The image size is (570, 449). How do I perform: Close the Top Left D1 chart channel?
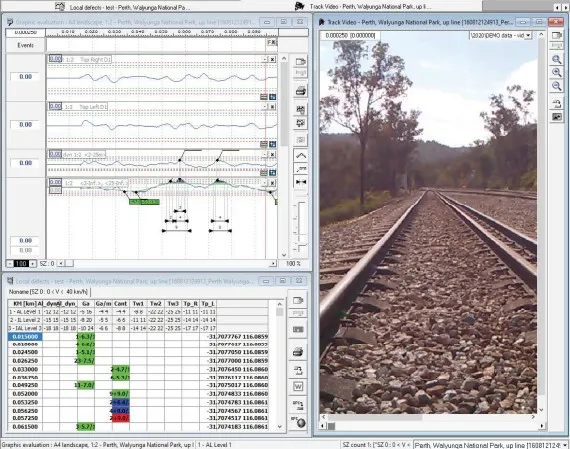272,107
